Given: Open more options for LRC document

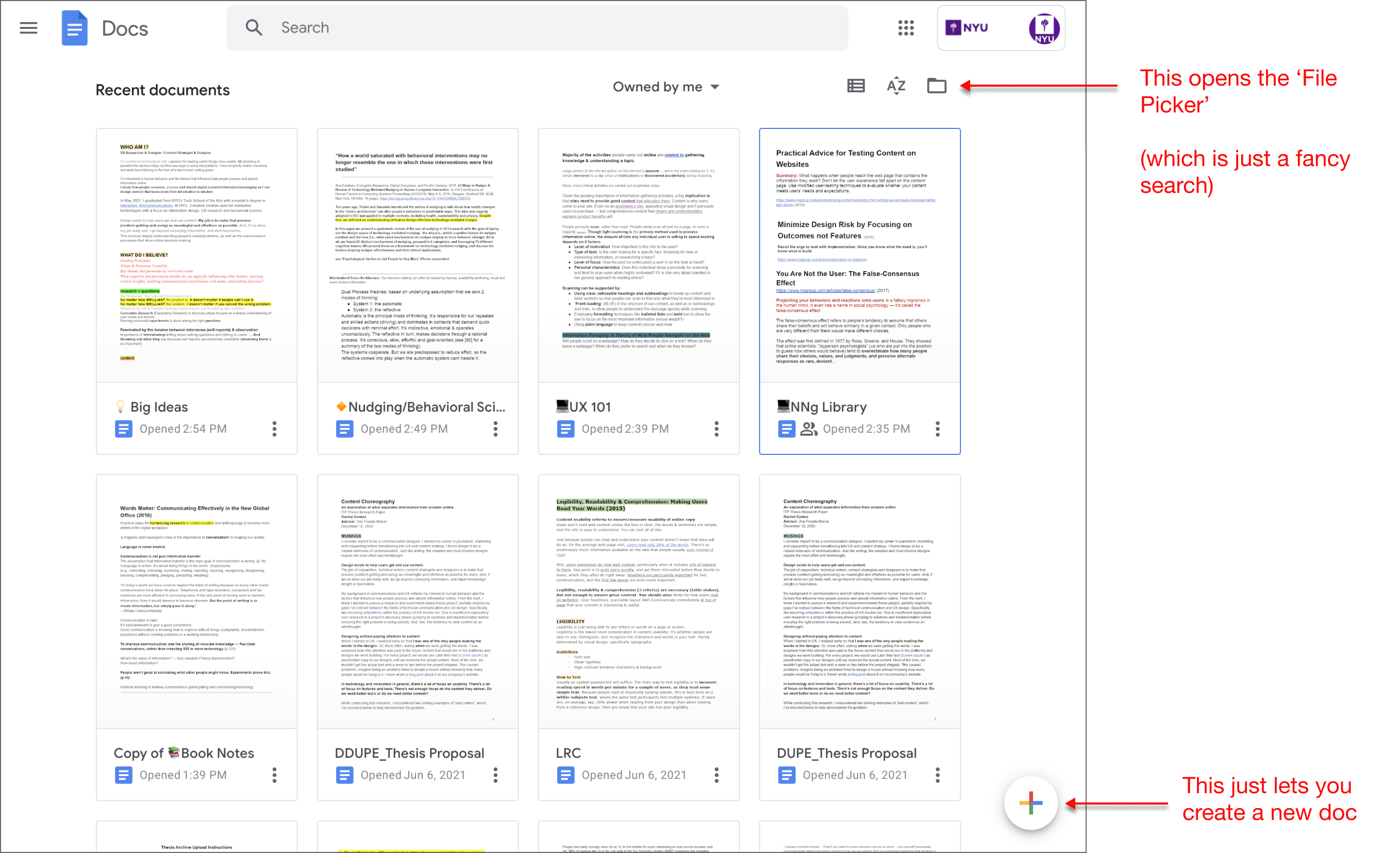Looking at the screenshot, I should [x=716, y=775].
